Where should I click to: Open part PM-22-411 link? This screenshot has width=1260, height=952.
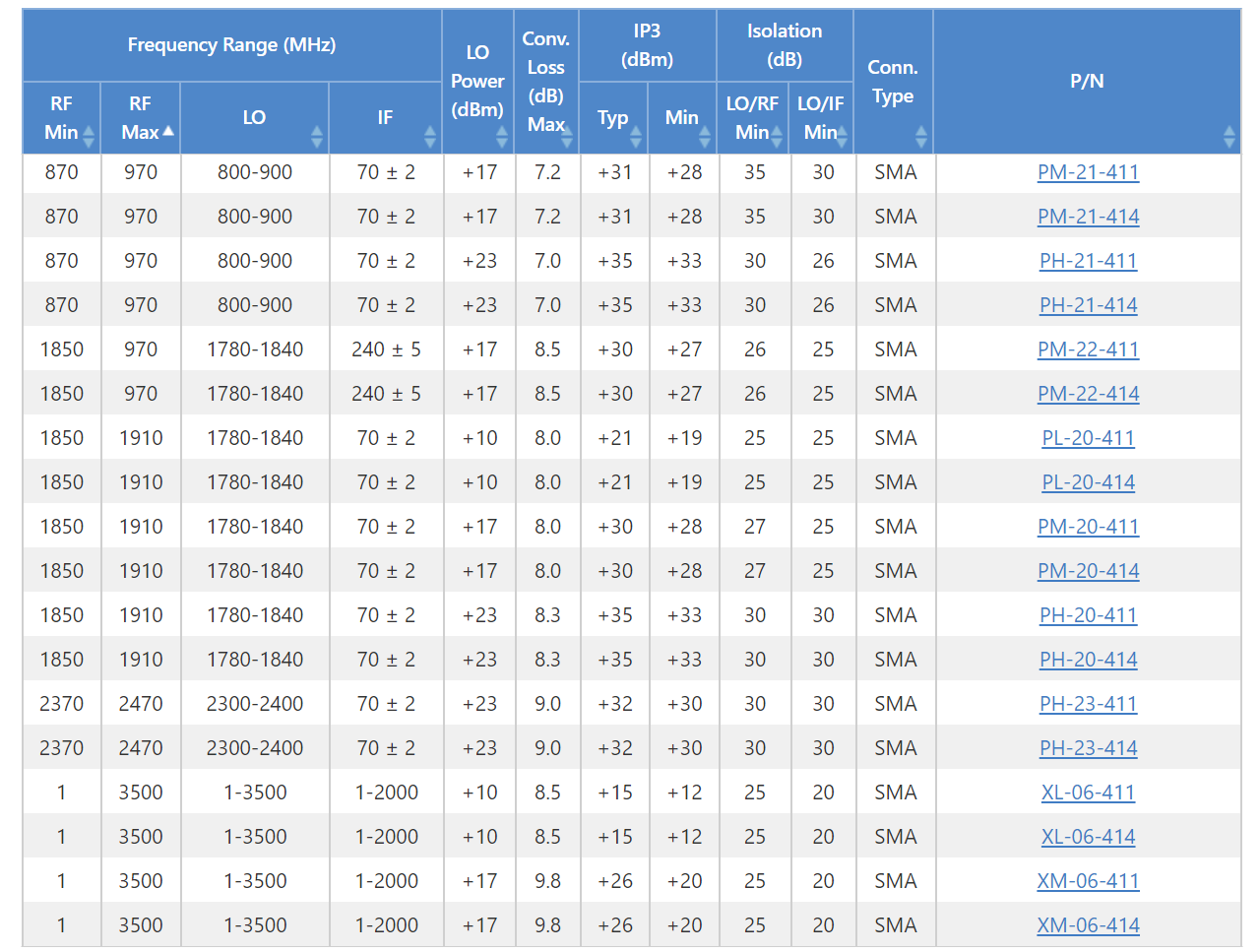point(1088,349)
